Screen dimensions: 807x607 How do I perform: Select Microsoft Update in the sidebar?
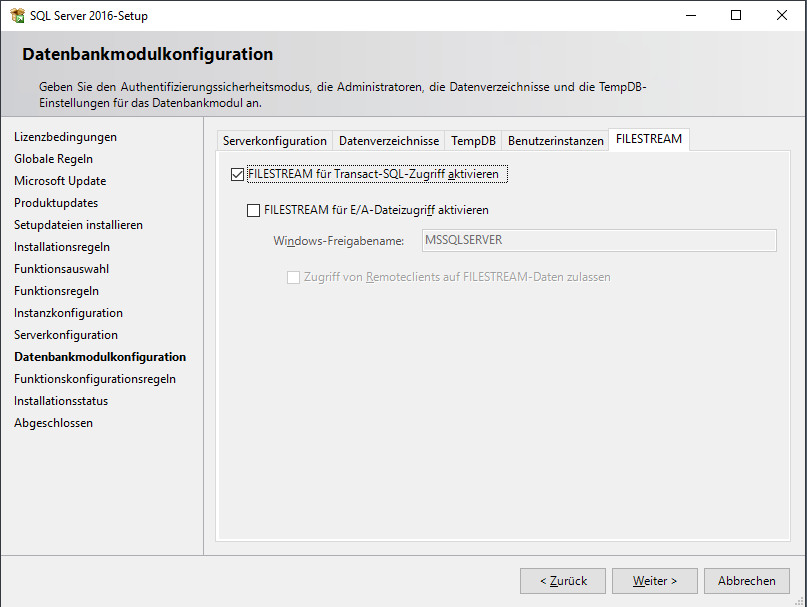click(x=60, y=181)
